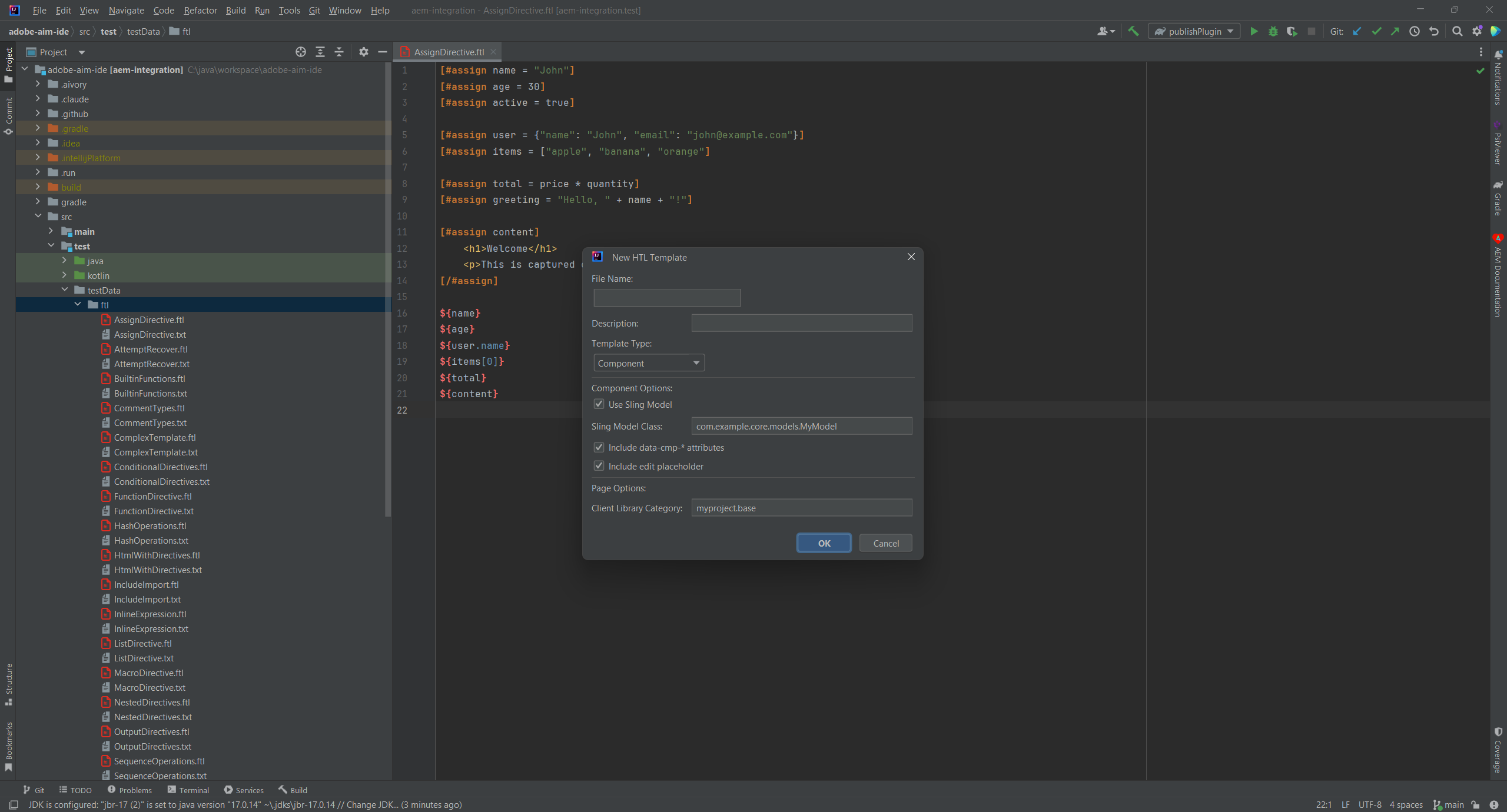Toggle the Use Sling Model checkbox
The image size is (1507, 812).
click(x=599, y=404)
